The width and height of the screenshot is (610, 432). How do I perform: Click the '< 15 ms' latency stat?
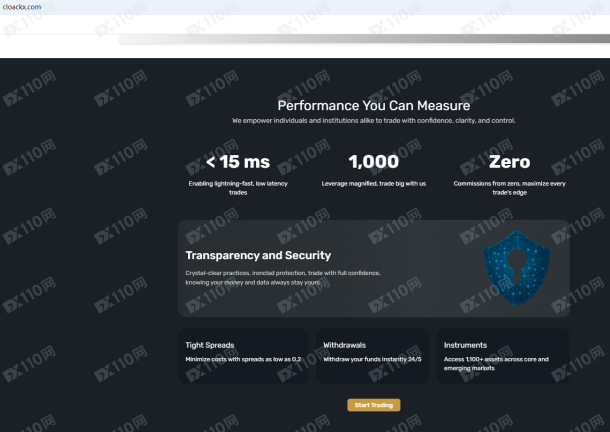237,162
